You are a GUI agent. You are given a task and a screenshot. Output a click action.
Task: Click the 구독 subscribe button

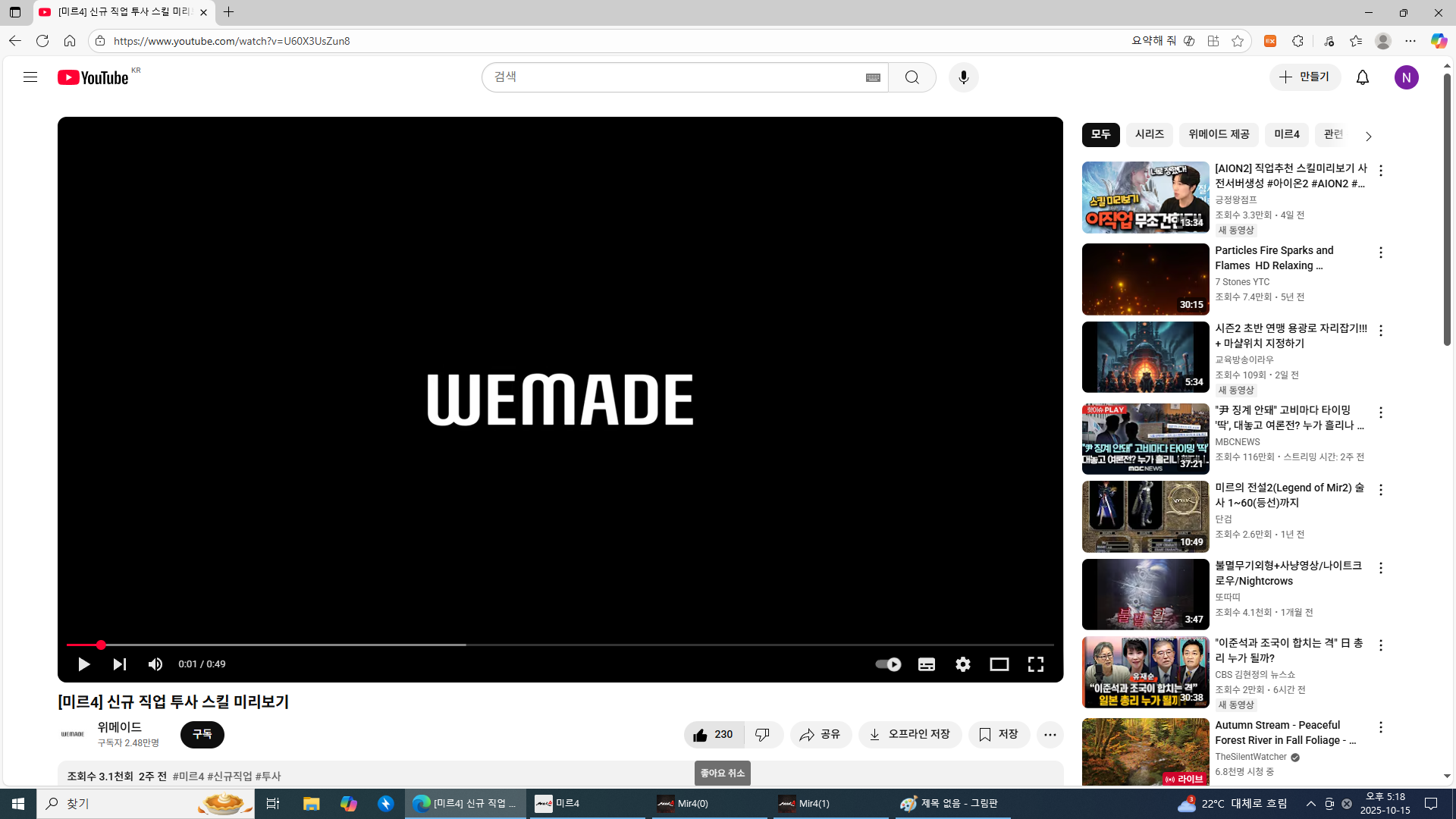coord(202,734)
